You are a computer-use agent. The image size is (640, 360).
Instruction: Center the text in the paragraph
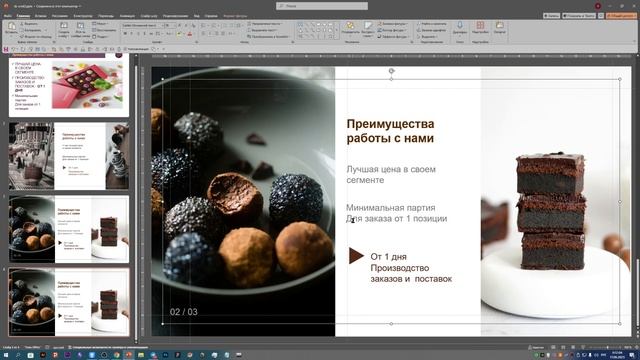tap(210, 33)
